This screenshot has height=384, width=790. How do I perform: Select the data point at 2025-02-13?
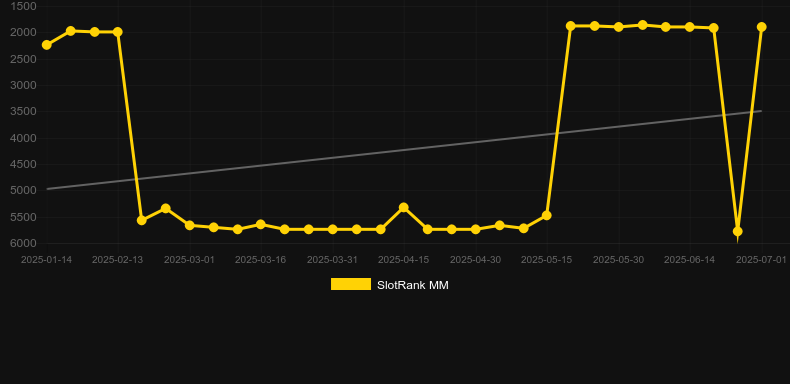(118, 32)
